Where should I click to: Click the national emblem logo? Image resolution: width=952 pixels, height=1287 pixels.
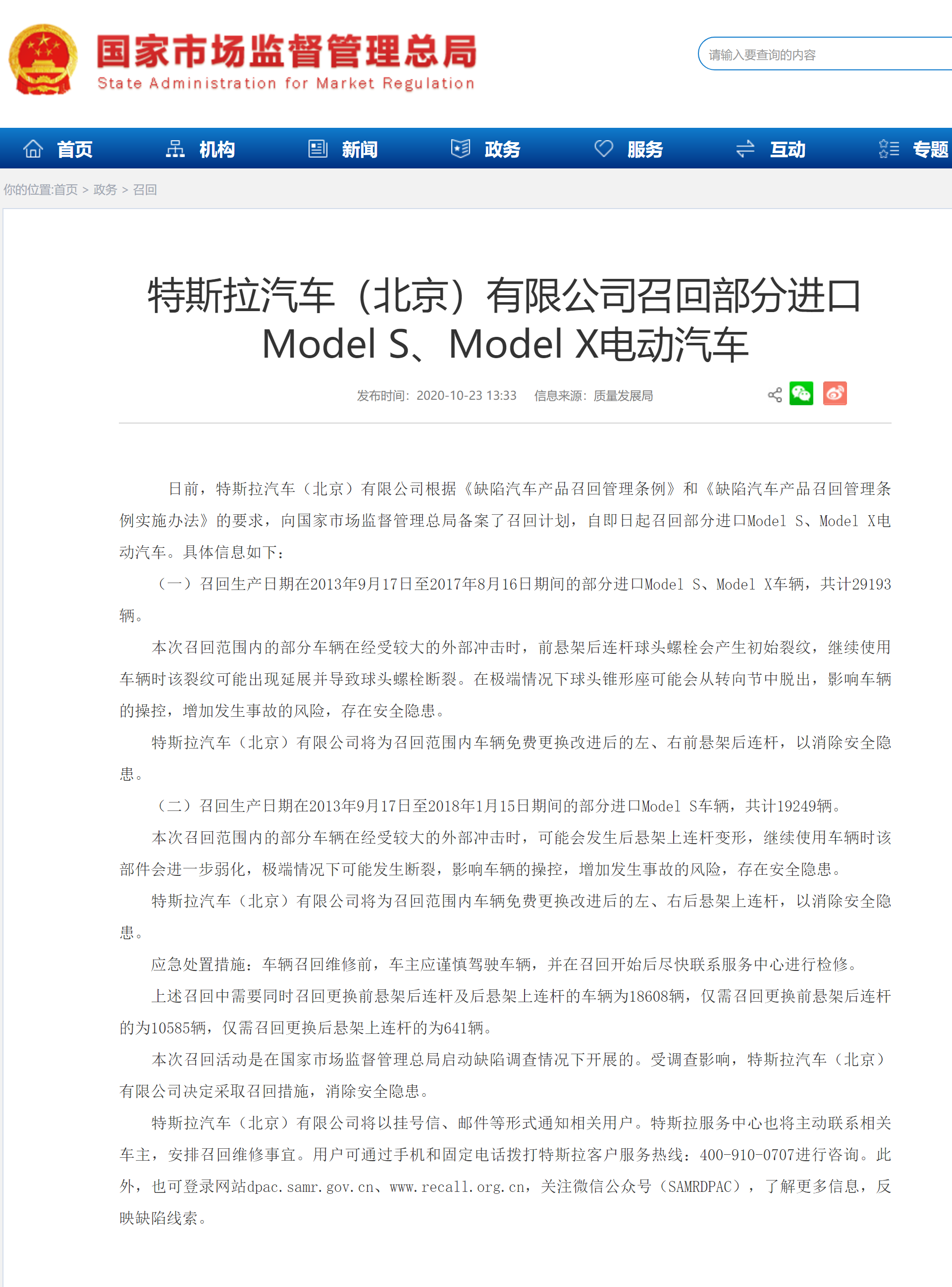point(43,59)
